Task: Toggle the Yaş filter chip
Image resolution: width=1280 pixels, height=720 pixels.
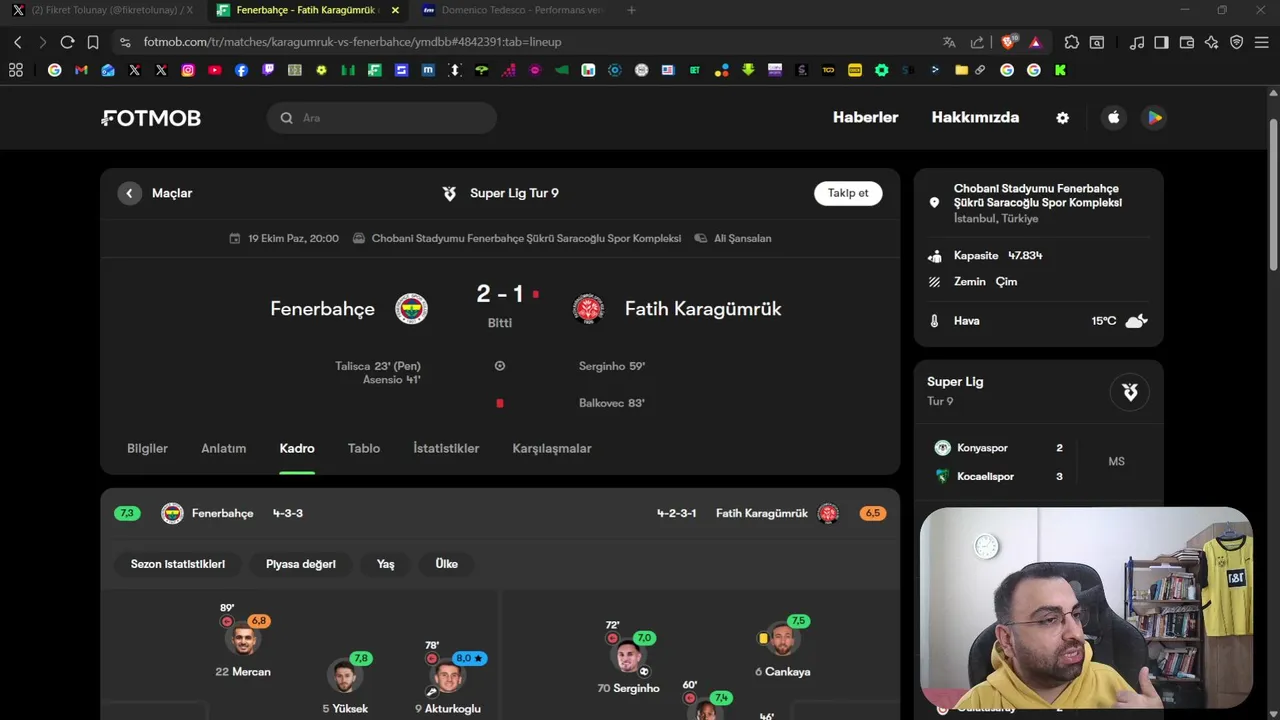Action: 386,564
